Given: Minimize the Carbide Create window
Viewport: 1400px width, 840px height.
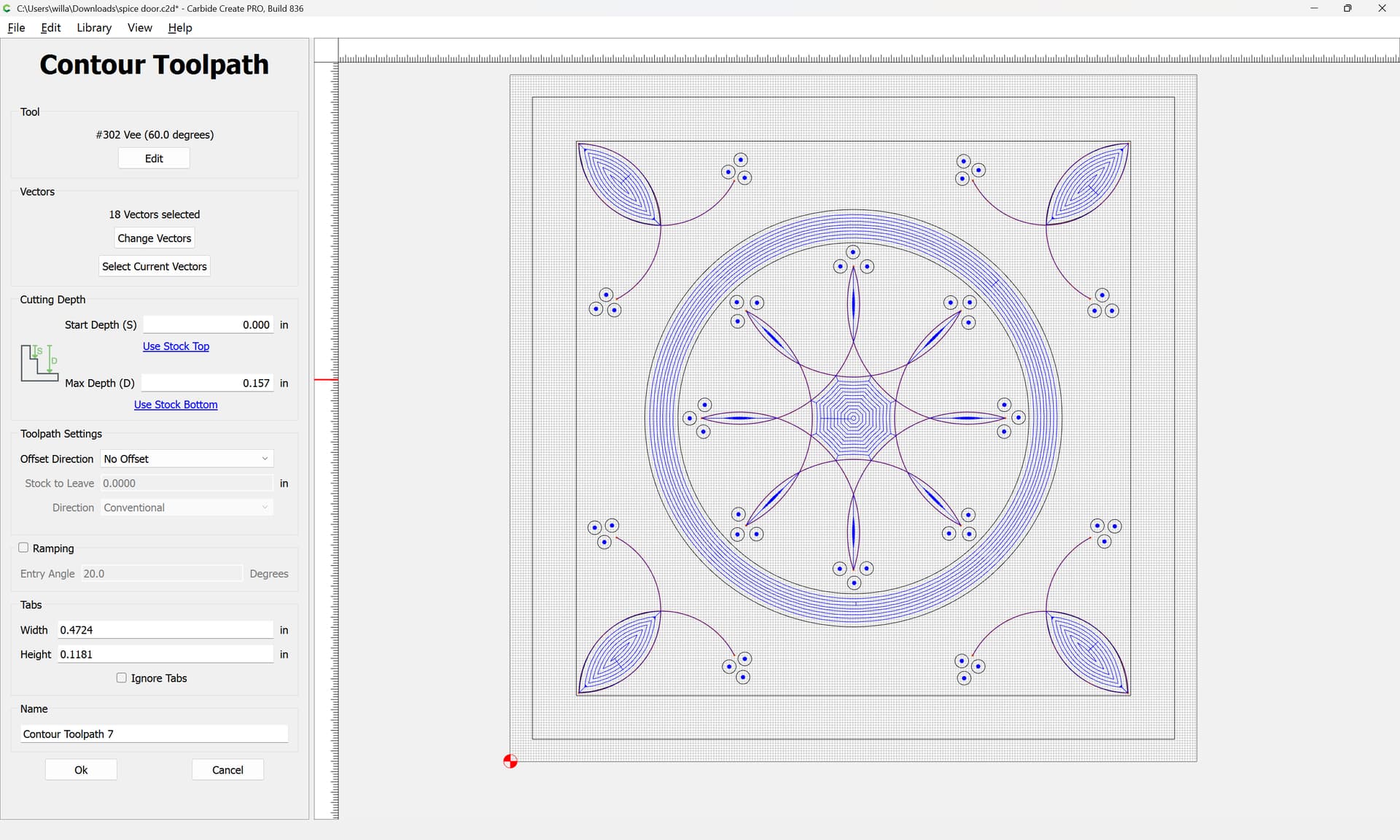Looking at the screenshot, I should tap(1314, 8).
